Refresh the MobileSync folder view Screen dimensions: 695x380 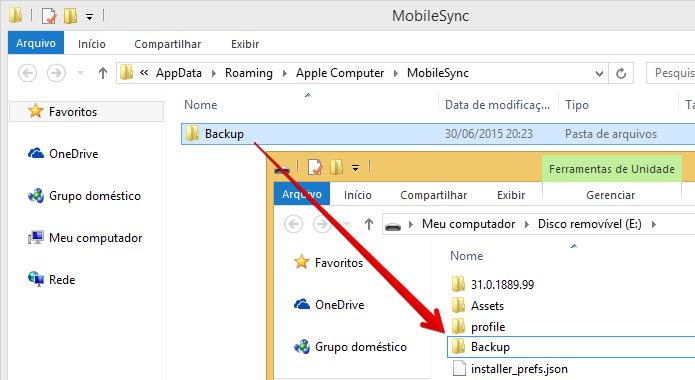[621, 73]
